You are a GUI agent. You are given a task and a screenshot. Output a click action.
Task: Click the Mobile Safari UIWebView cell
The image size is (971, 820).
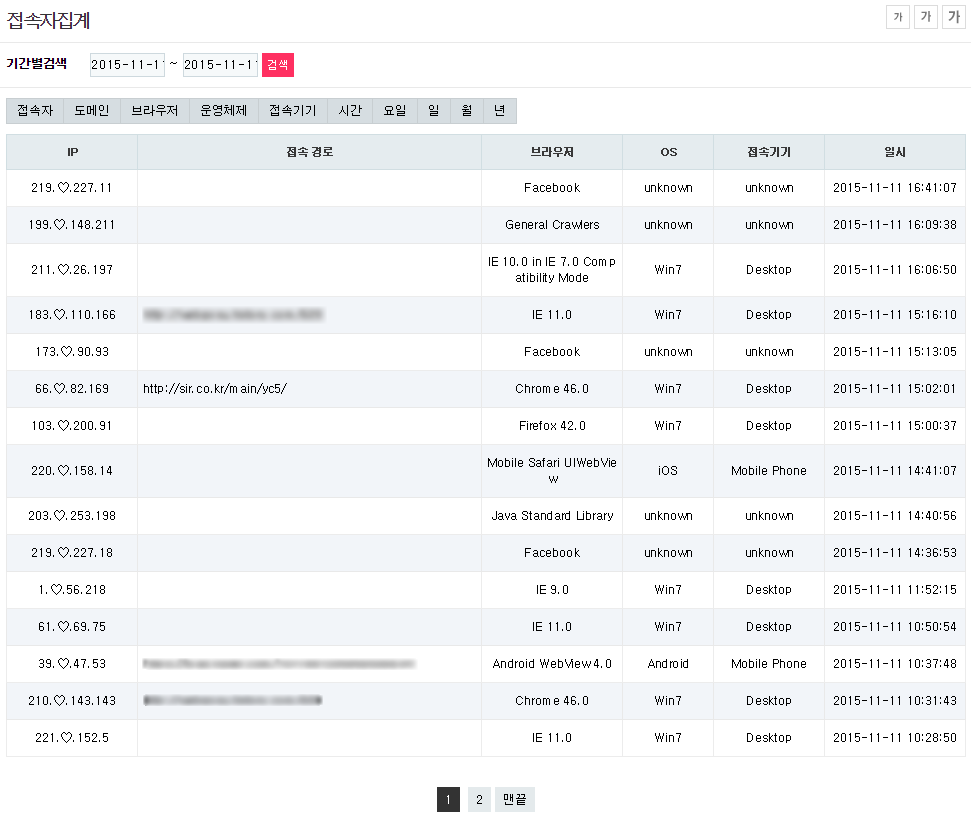pos(552,471)
